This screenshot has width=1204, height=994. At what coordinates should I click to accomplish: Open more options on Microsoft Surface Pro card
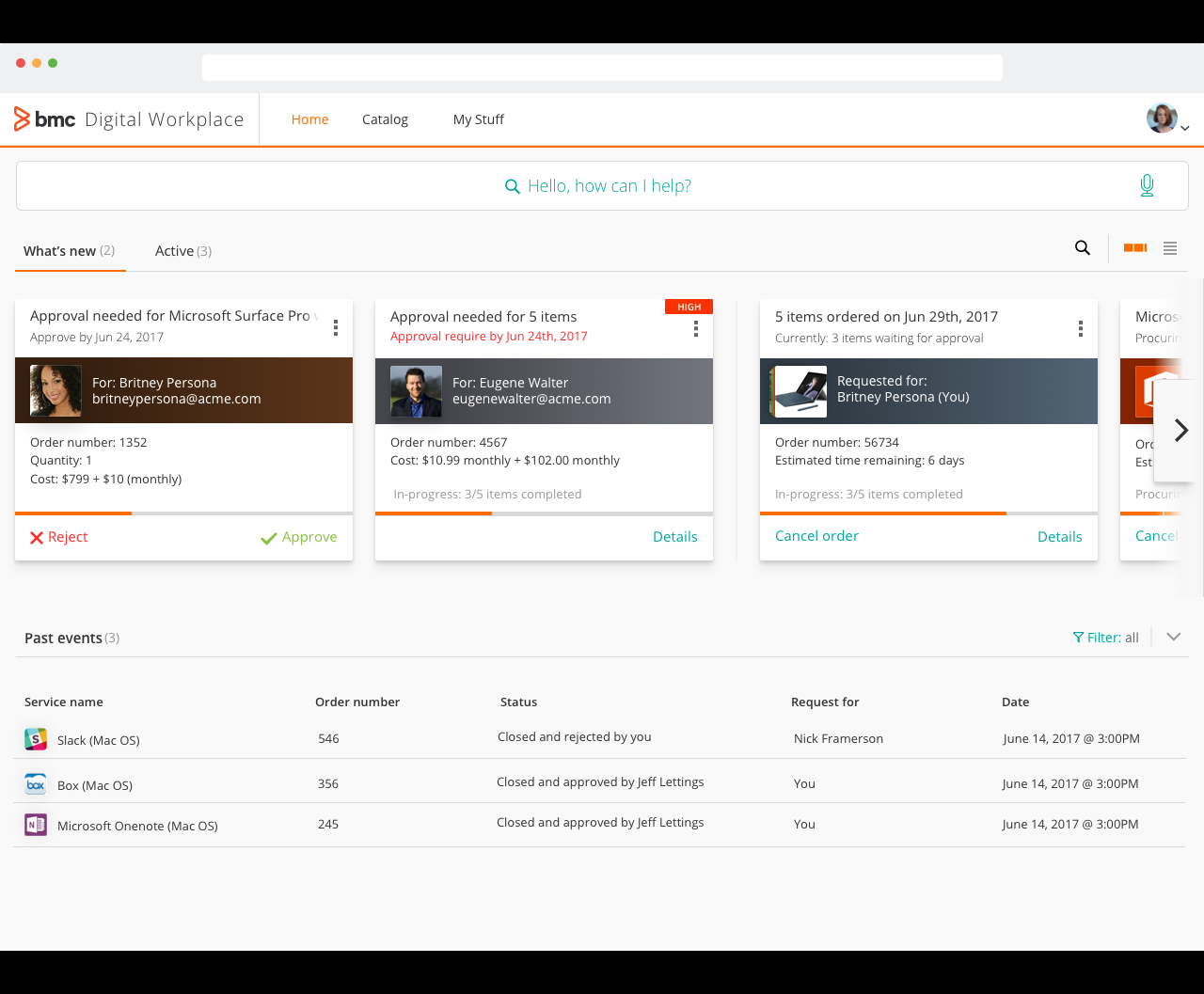point(336,327)
